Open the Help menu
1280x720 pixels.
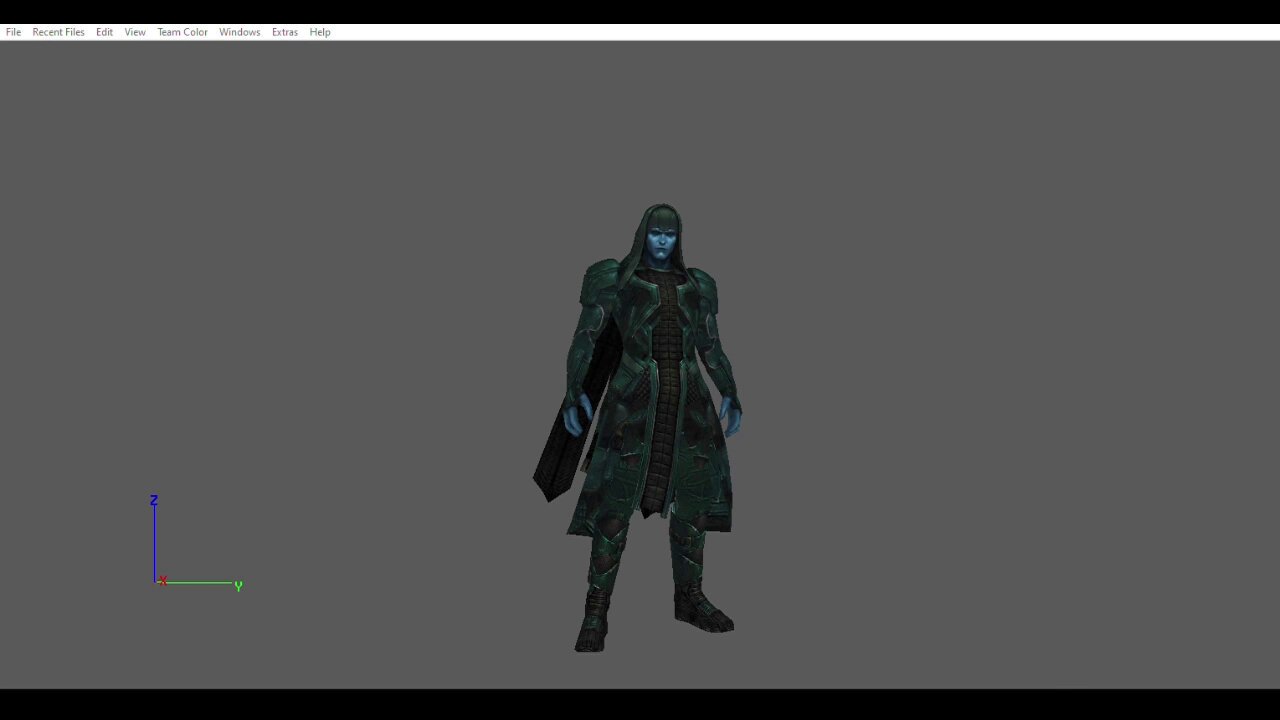click(320, 32)
